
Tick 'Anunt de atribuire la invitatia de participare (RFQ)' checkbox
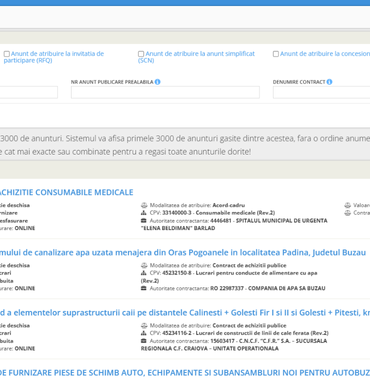click(x=7, y=54)
